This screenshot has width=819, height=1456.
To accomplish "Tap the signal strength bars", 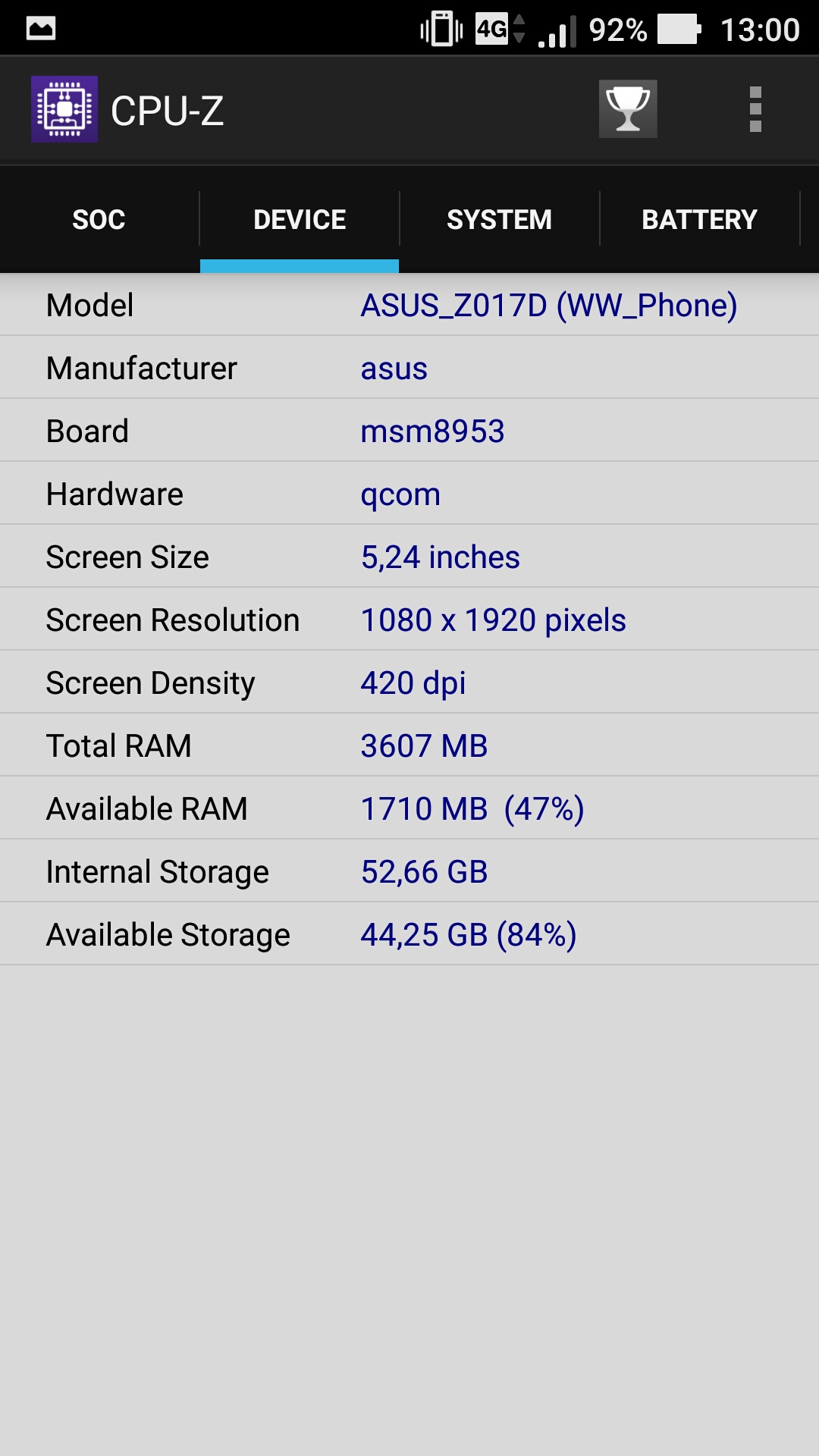I will pos(557,31).
